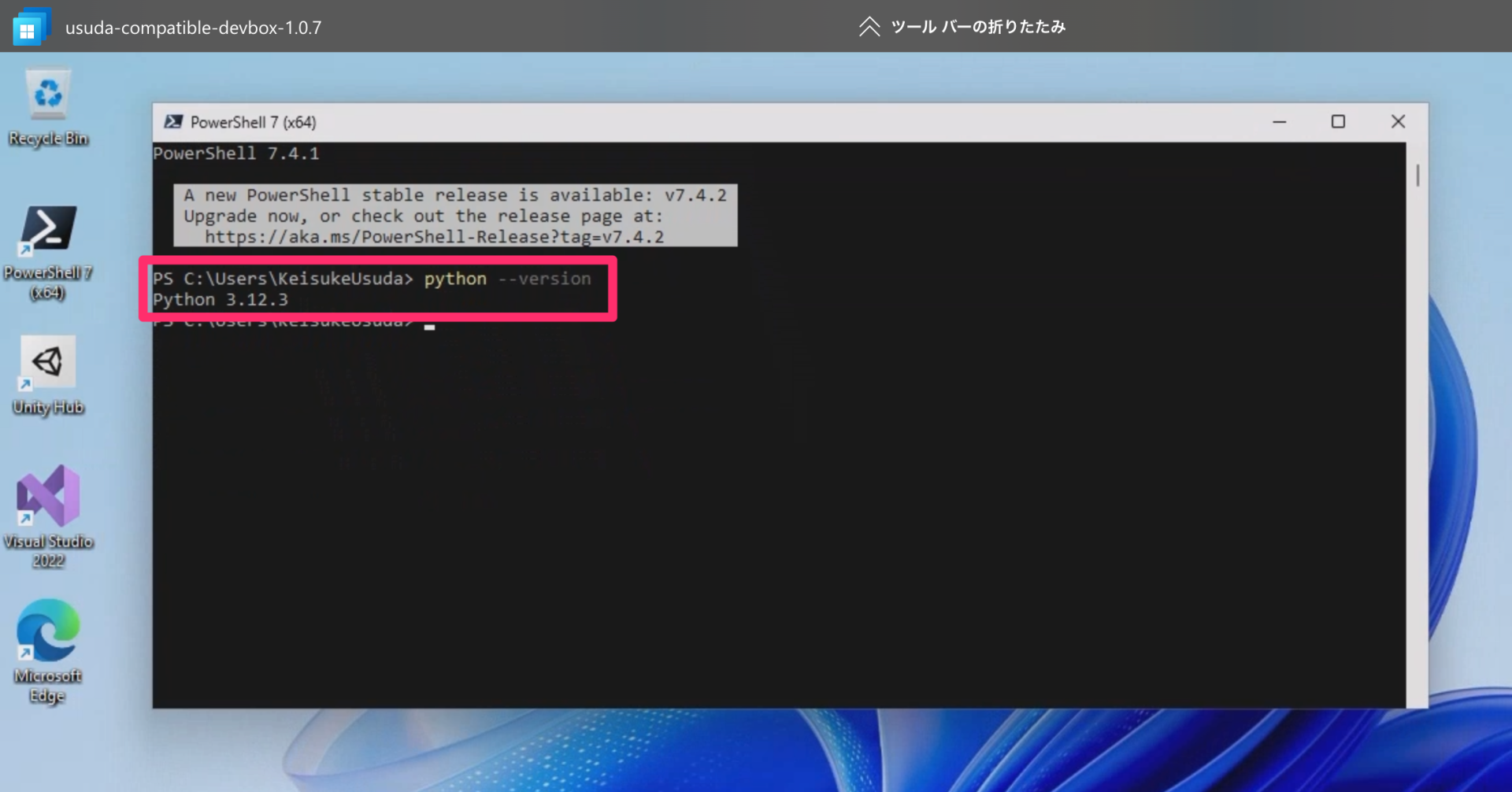The width and height of the screenshot is (1512, 792).
Task: Open Recycle Bin from the desktop
Action: (48, 94)
